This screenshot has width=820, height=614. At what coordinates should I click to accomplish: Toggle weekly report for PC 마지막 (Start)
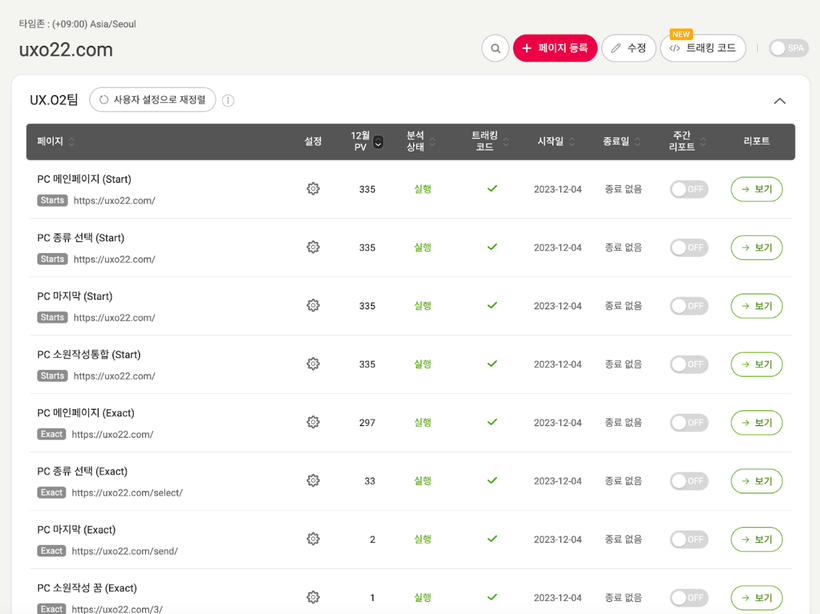(689, 305)
